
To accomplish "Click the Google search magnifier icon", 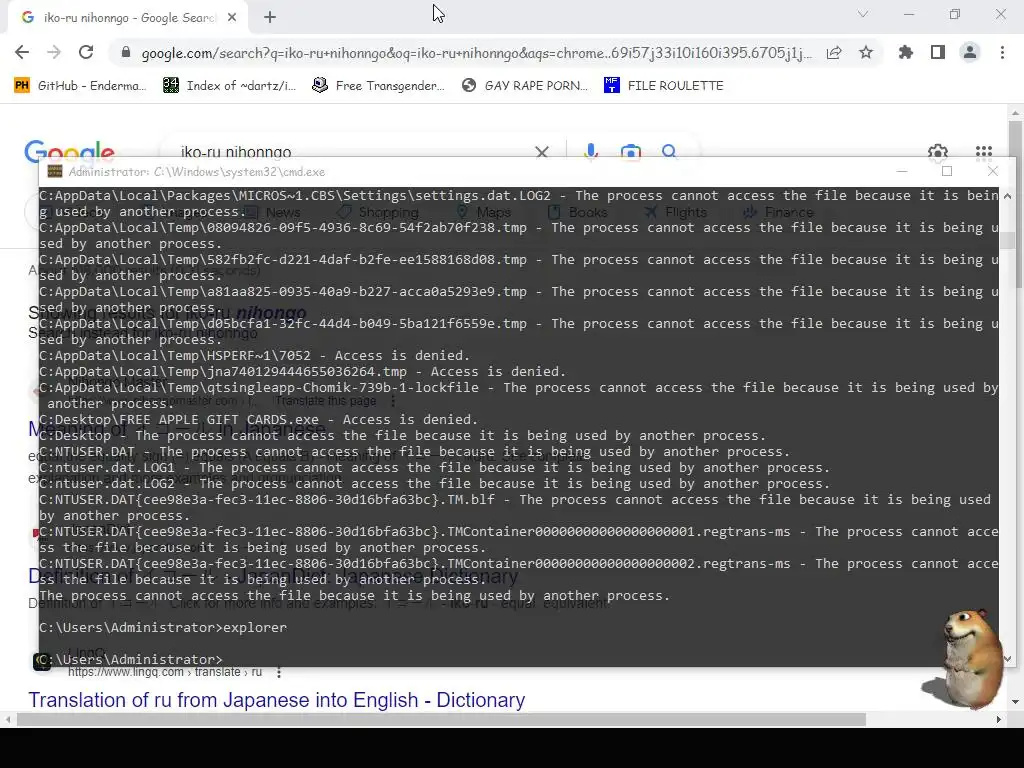I will point(669,152).
